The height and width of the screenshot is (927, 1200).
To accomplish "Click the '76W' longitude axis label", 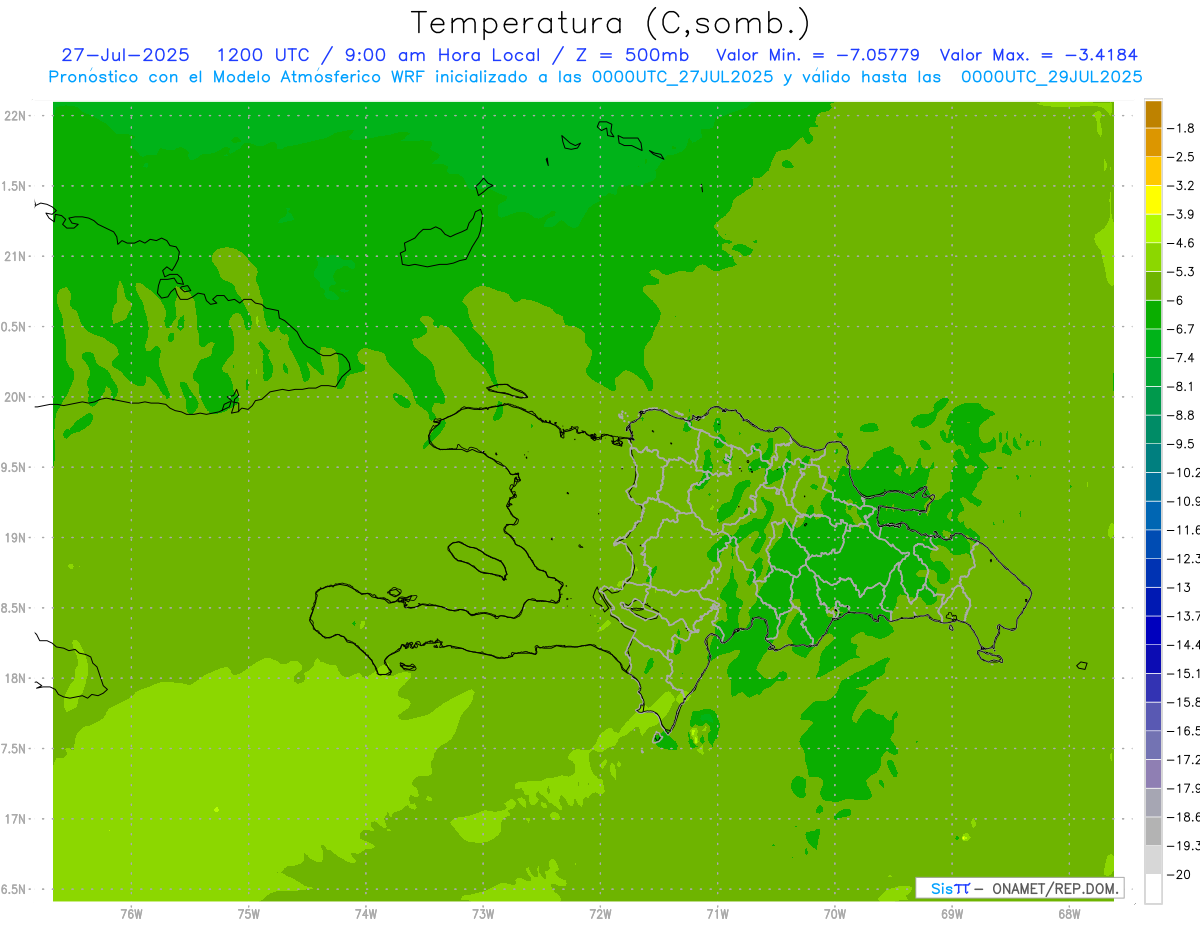I will coord(131,913).
